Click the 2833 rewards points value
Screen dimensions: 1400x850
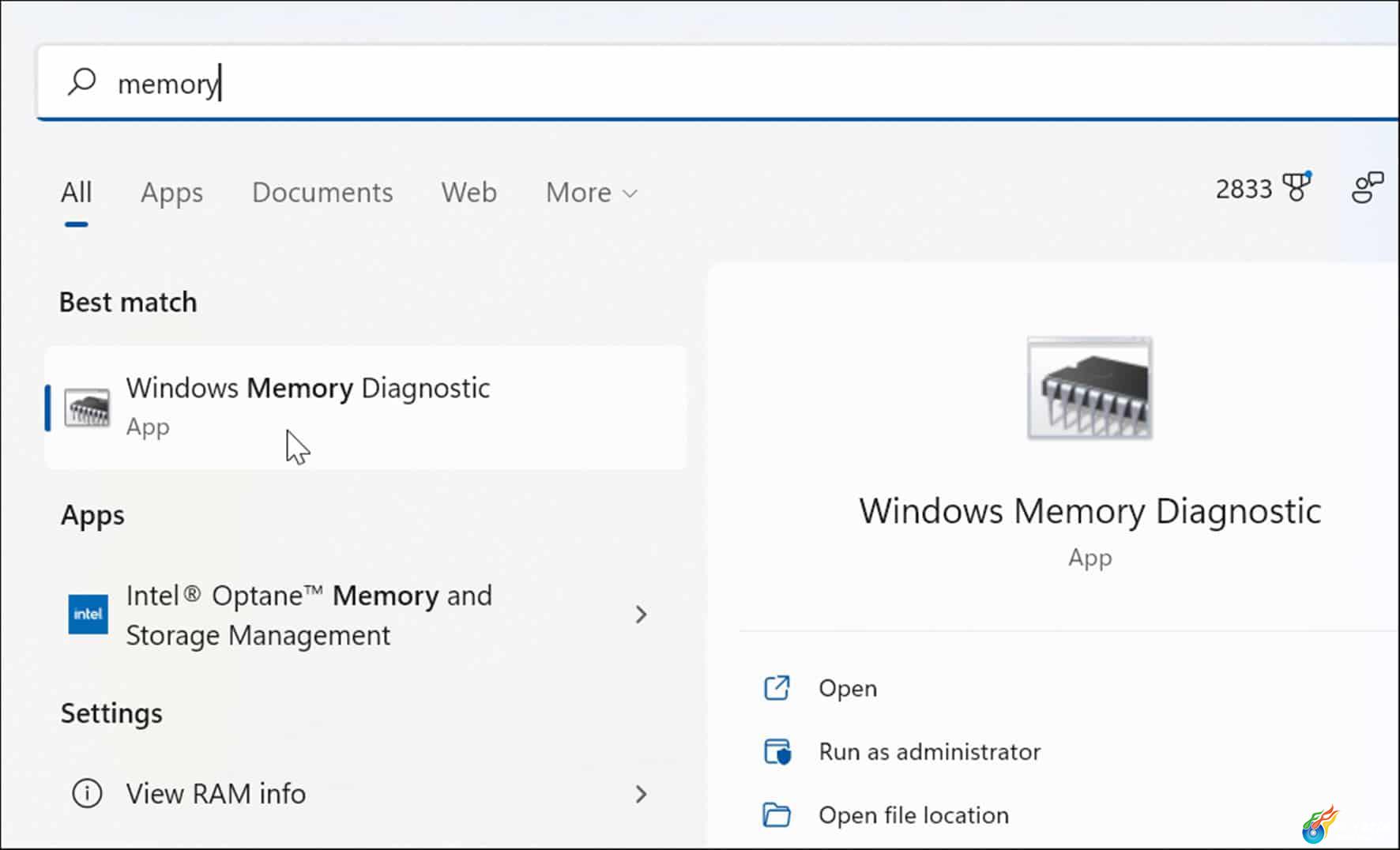coord(1244,189)
